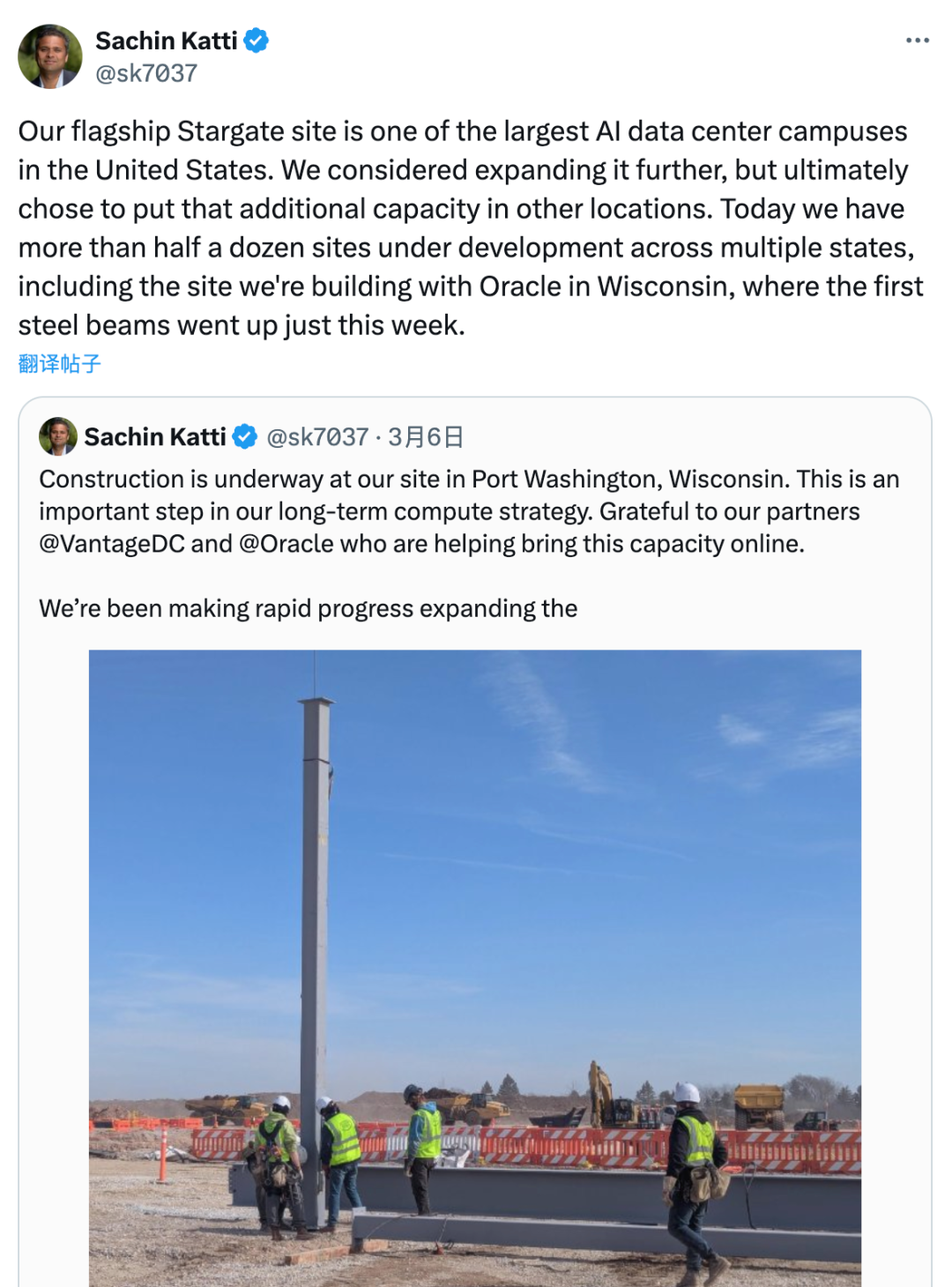Image resolution: width=952 pixels, height=1287 pixels.
Task: Click the verified badge in the quoted post
Action: 245,436
